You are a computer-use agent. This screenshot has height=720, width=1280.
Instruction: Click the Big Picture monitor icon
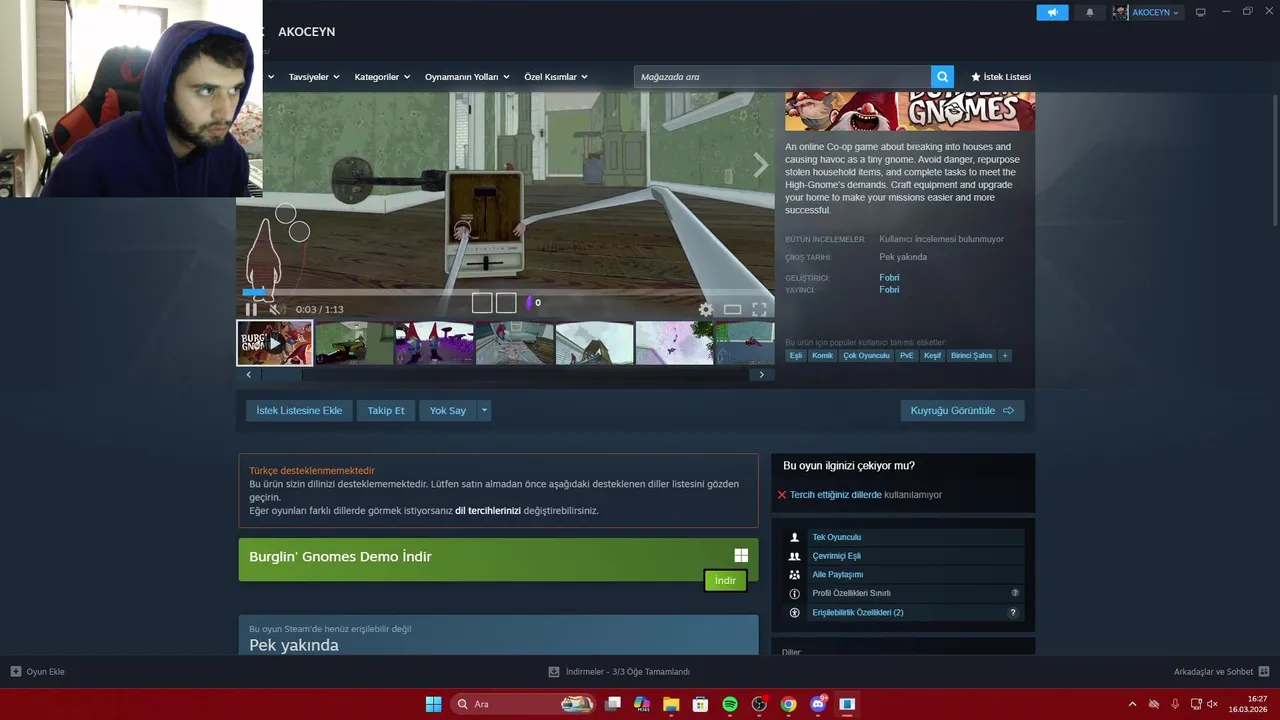tap(1201, 12)
